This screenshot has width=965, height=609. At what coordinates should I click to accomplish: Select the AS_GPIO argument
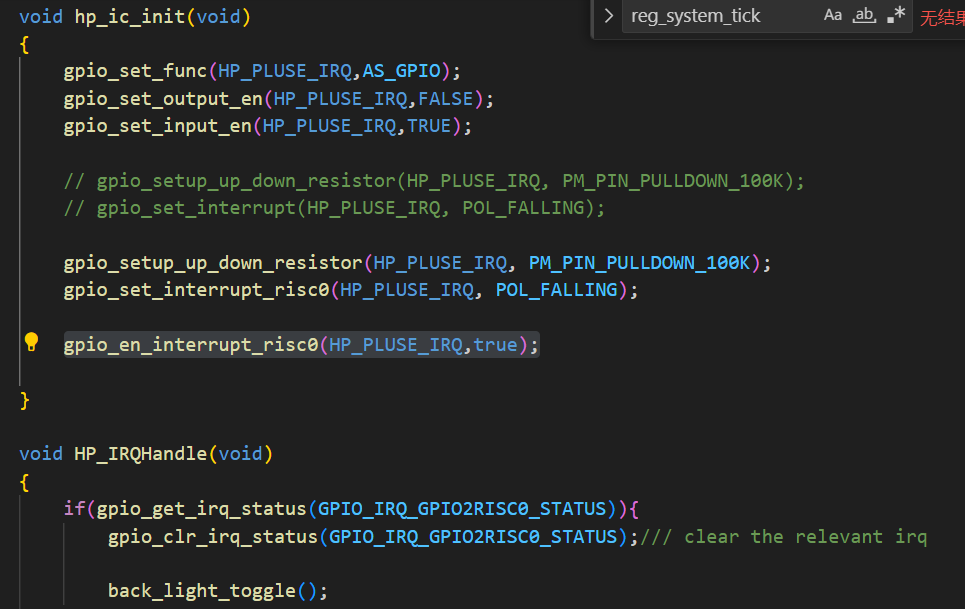click(x=401, y=71)
